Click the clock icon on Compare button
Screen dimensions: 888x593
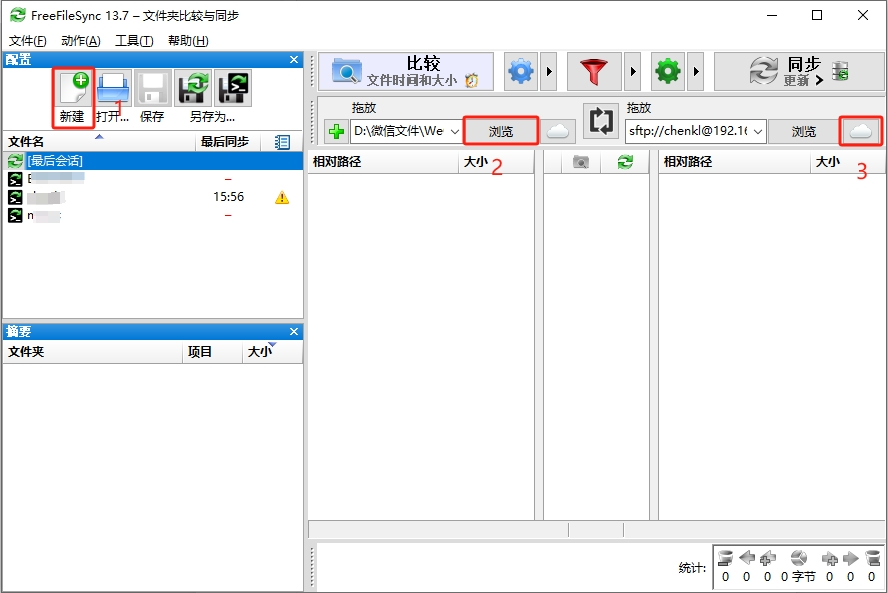472,81
